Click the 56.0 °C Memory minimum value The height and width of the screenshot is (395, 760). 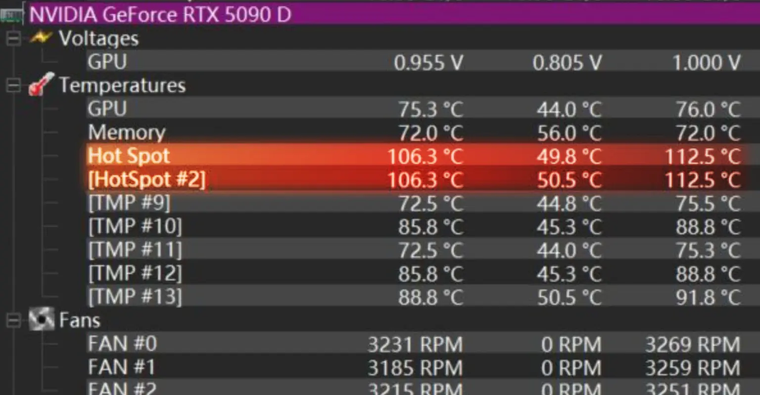point(569,133)
